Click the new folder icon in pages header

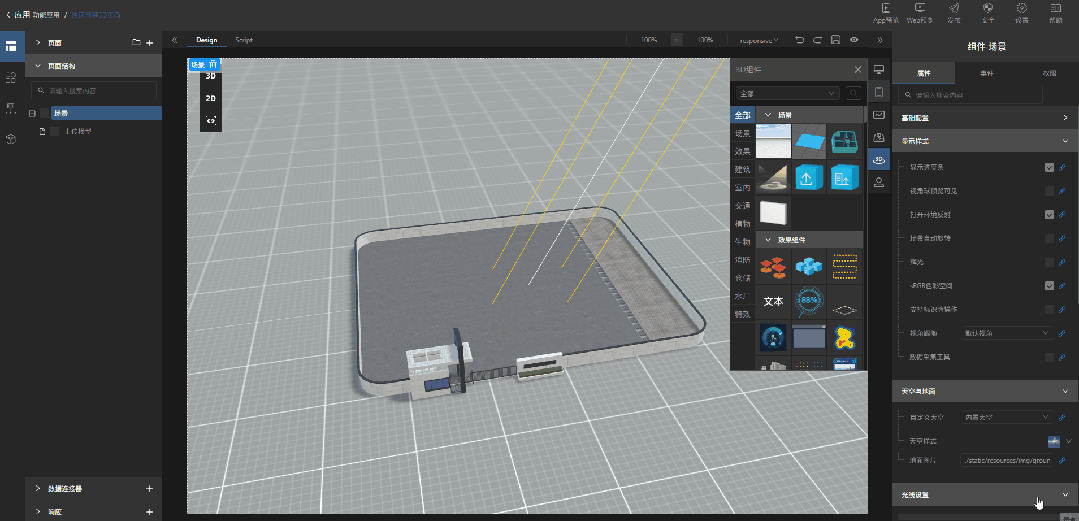136,43
